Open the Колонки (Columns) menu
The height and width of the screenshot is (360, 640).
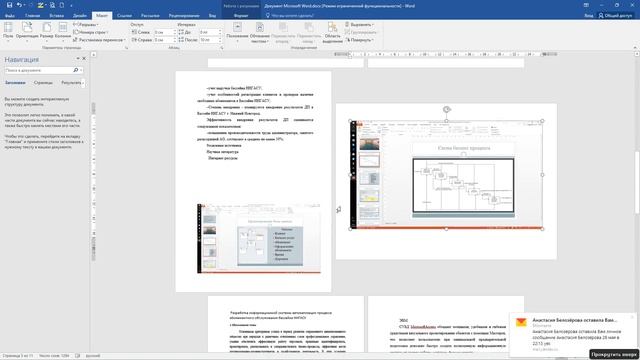click(63, 32)
